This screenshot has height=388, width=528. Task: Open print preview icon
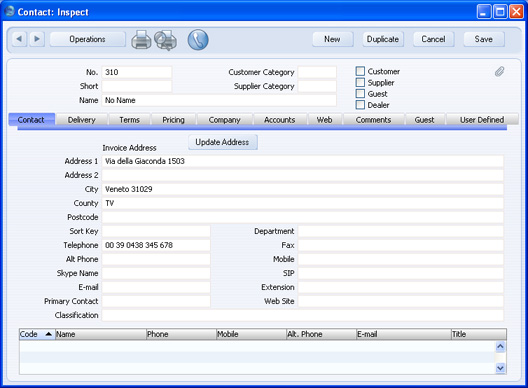pyautogui.click(x=166, y=40)
